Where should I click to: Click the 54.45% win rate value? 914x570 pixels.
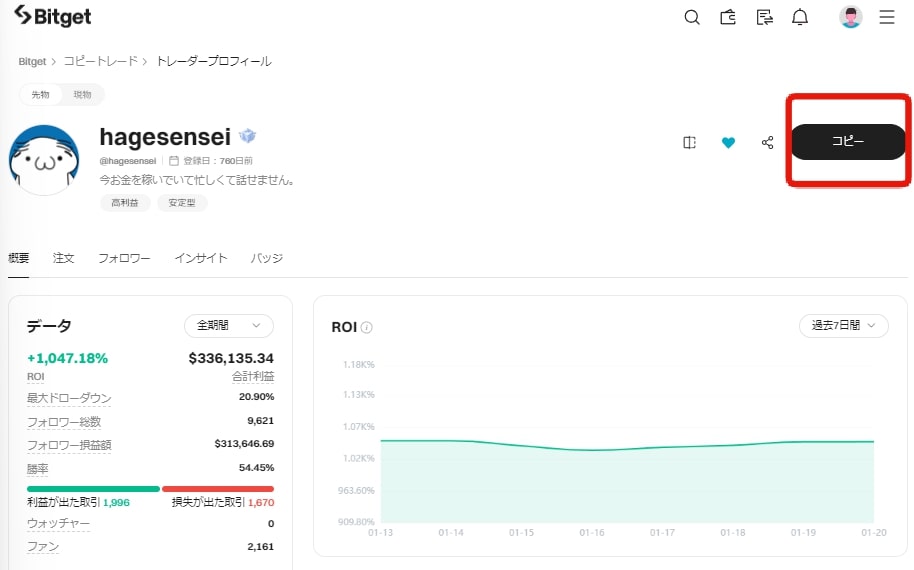point(256,468)
